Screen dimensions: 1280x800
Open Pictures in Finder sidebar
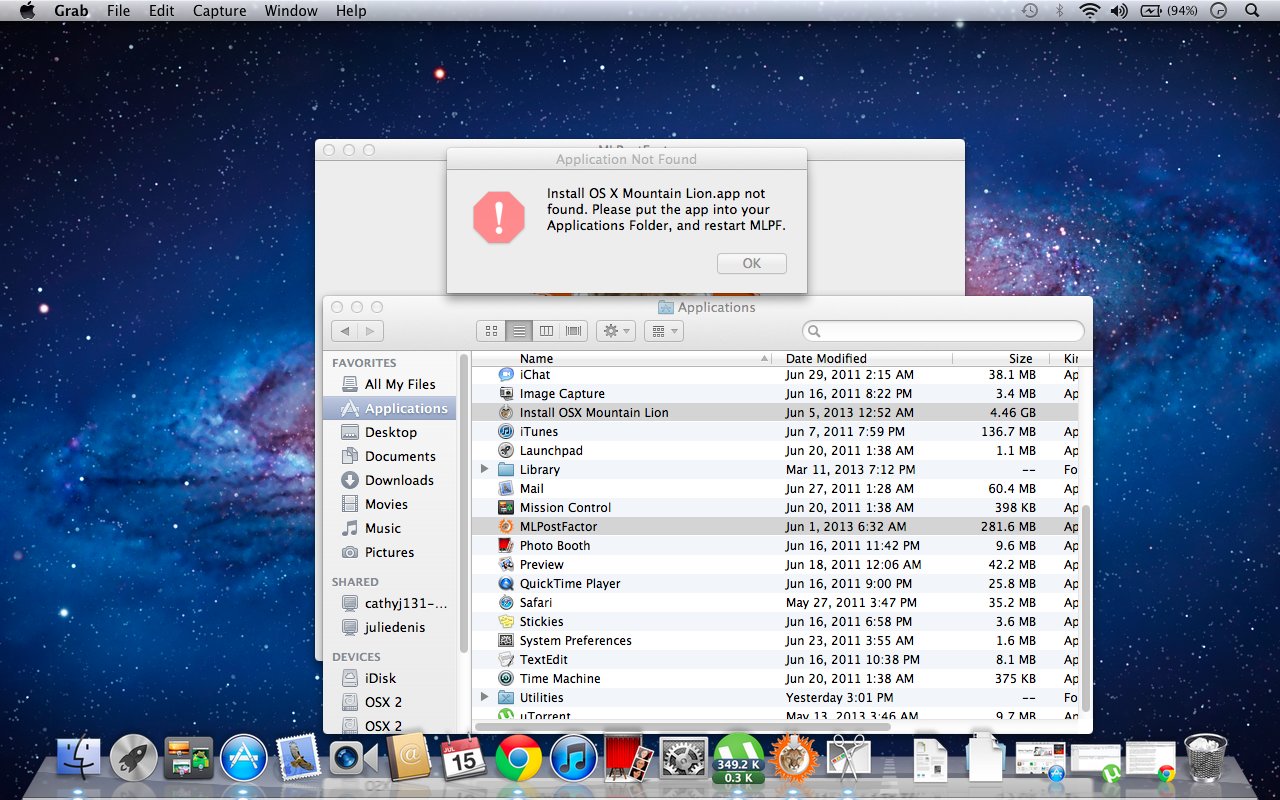tap(389, 552)
